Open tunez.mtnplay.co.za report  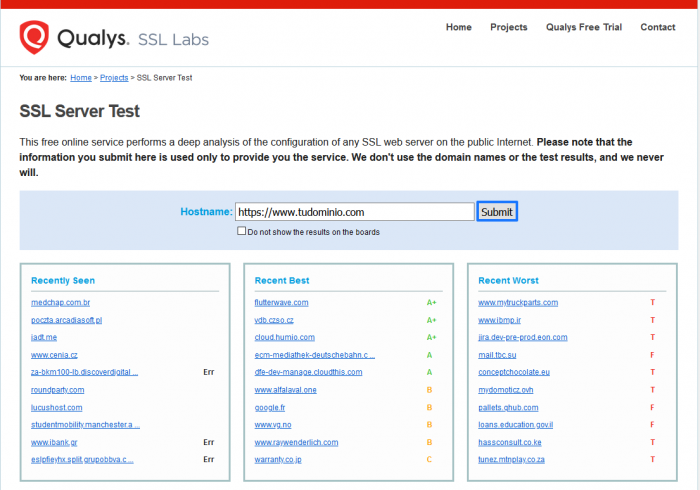point(511,460)
